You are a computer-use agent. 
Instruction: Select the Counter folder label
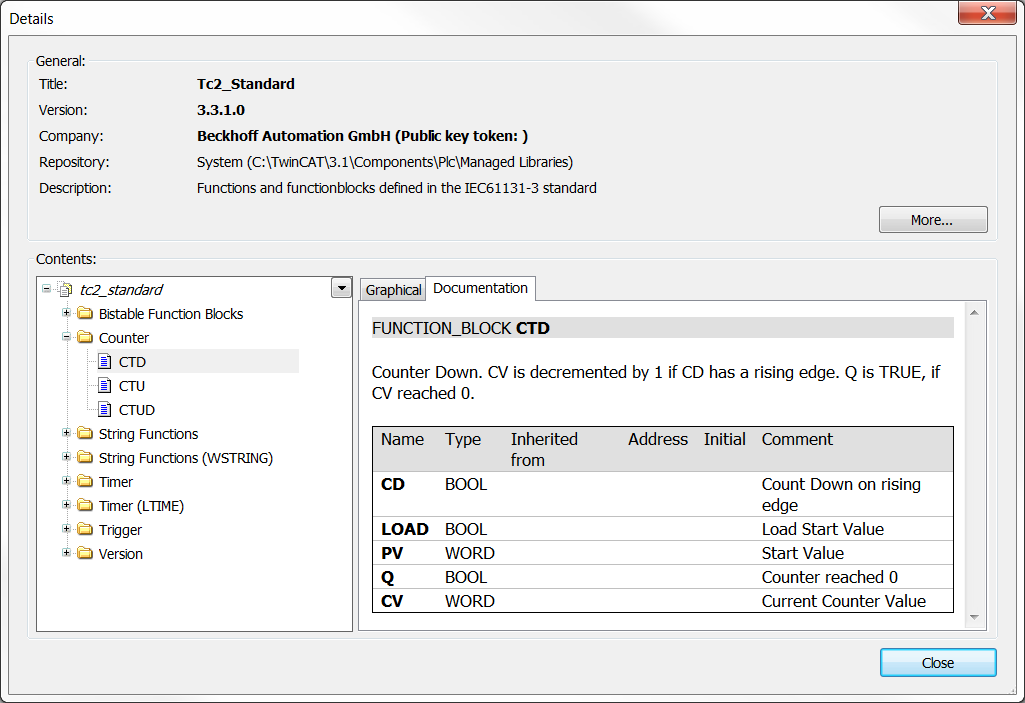pyautogui.click(x=124, y=338)
